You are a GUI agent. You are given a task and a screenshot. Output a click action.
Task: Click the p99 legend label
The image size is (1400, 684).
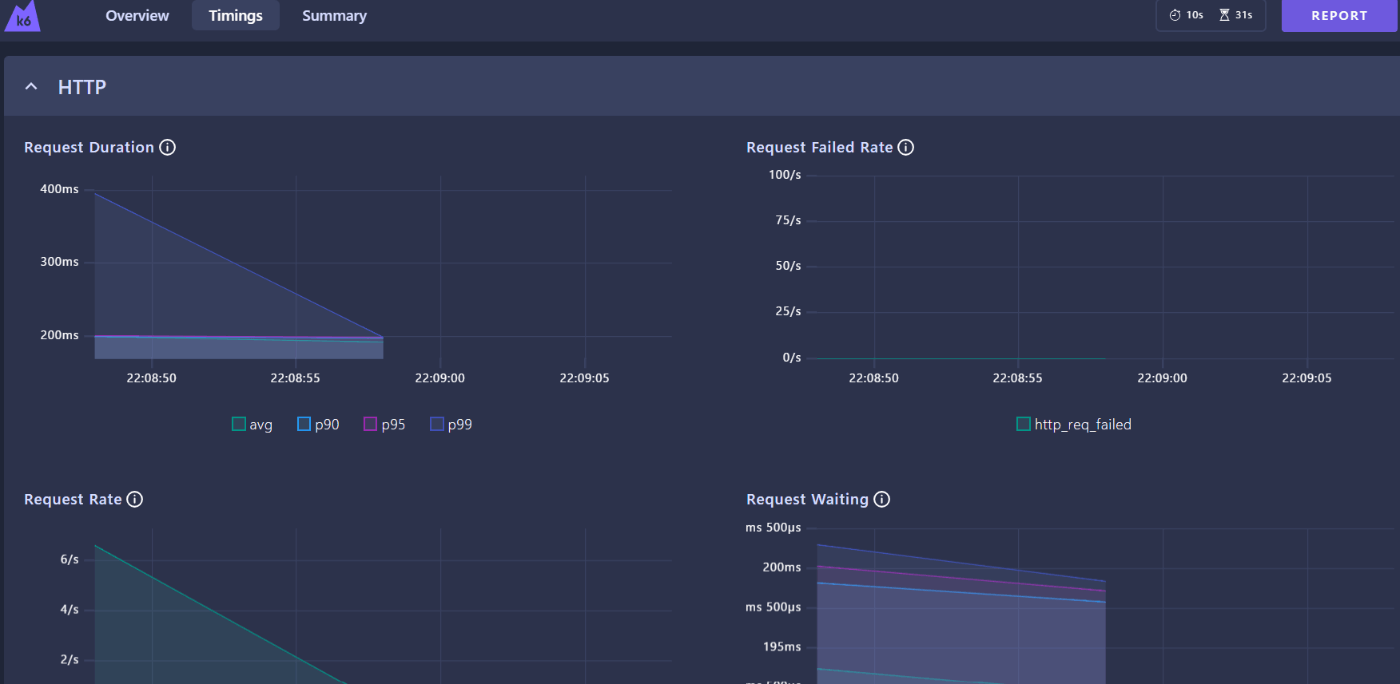tap(460, 424)
